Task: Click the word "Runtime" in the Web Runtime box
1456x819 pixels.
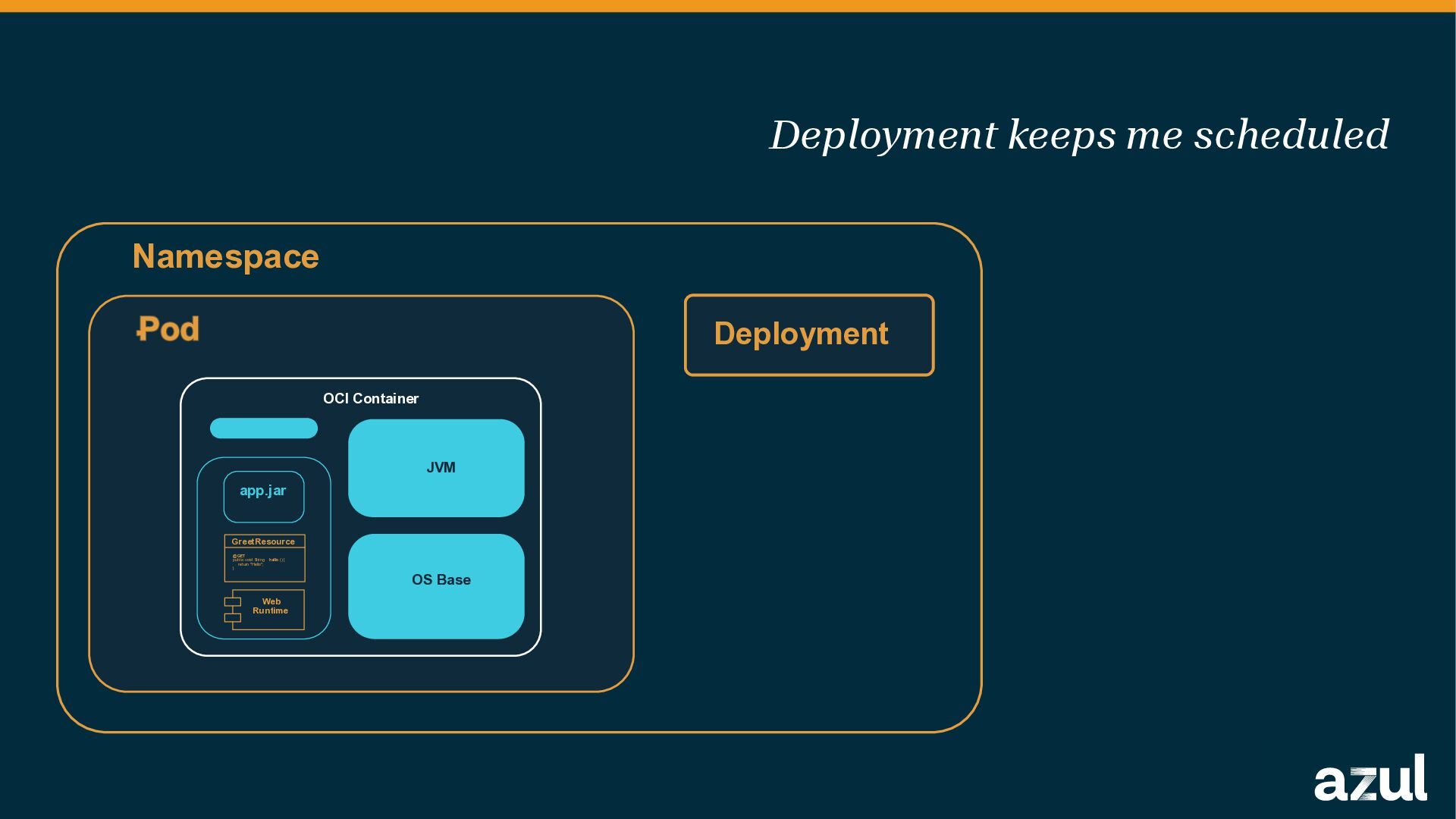Action: pos(270,610)
